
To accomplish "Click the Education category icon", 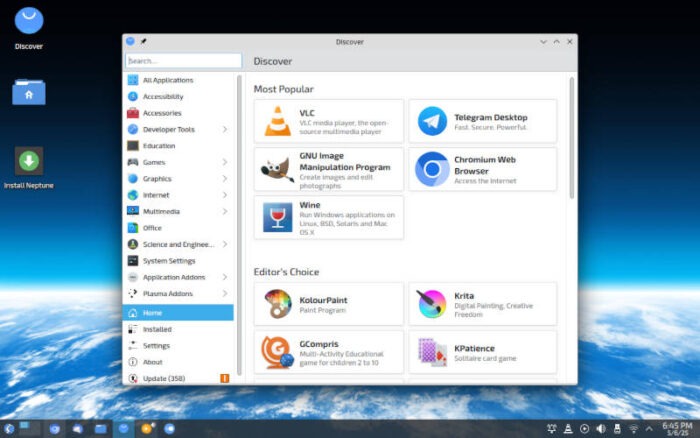I will [x=133, y=146].
